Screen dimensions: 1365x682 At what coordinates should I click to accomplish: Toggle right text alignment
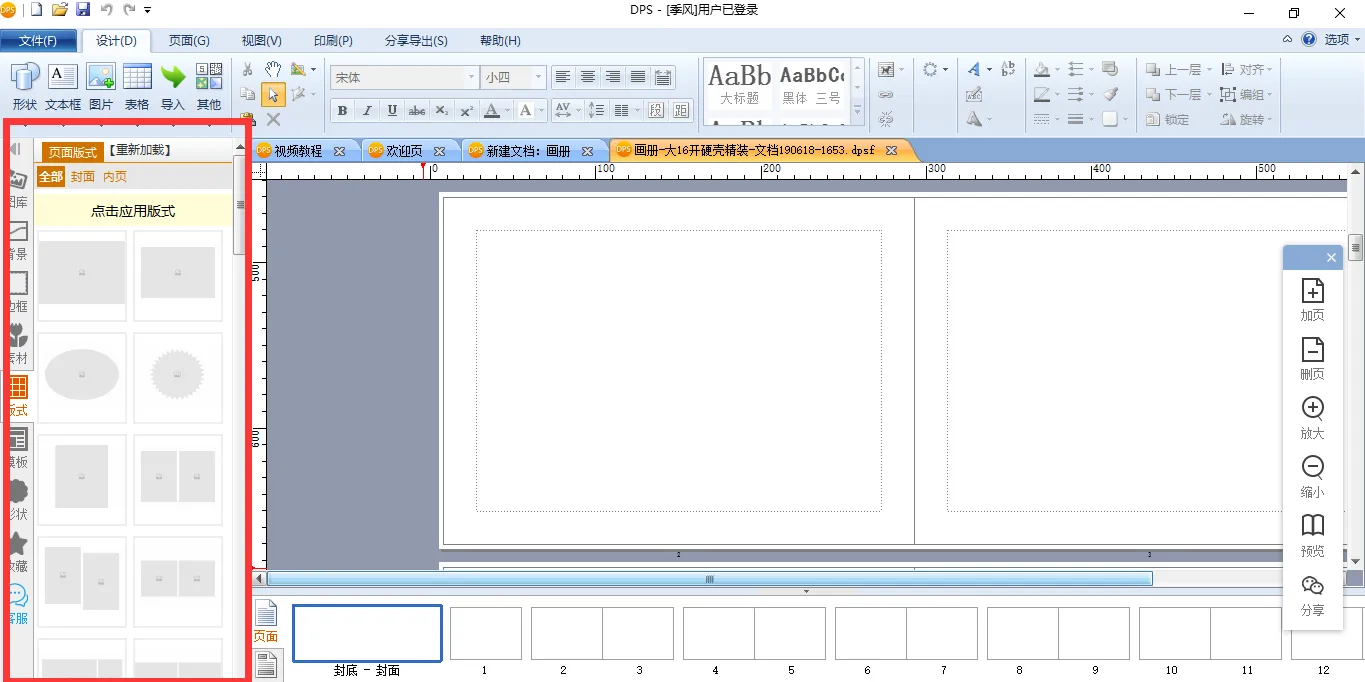coord(612,77)
